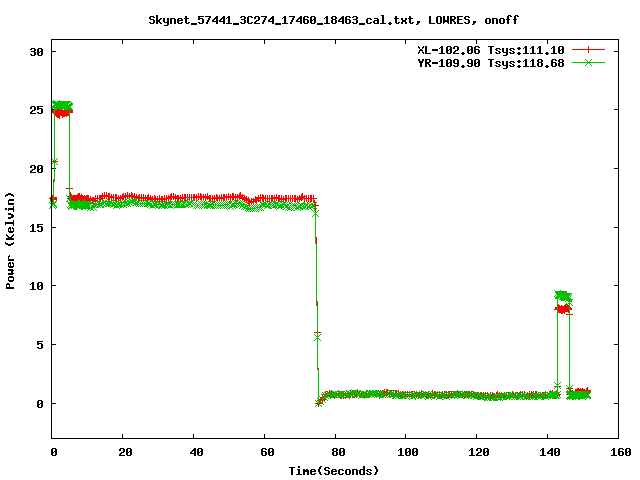640x480 pixels.
Task: Click x-axis tick label 140
Action: click(x=550, y=452)
